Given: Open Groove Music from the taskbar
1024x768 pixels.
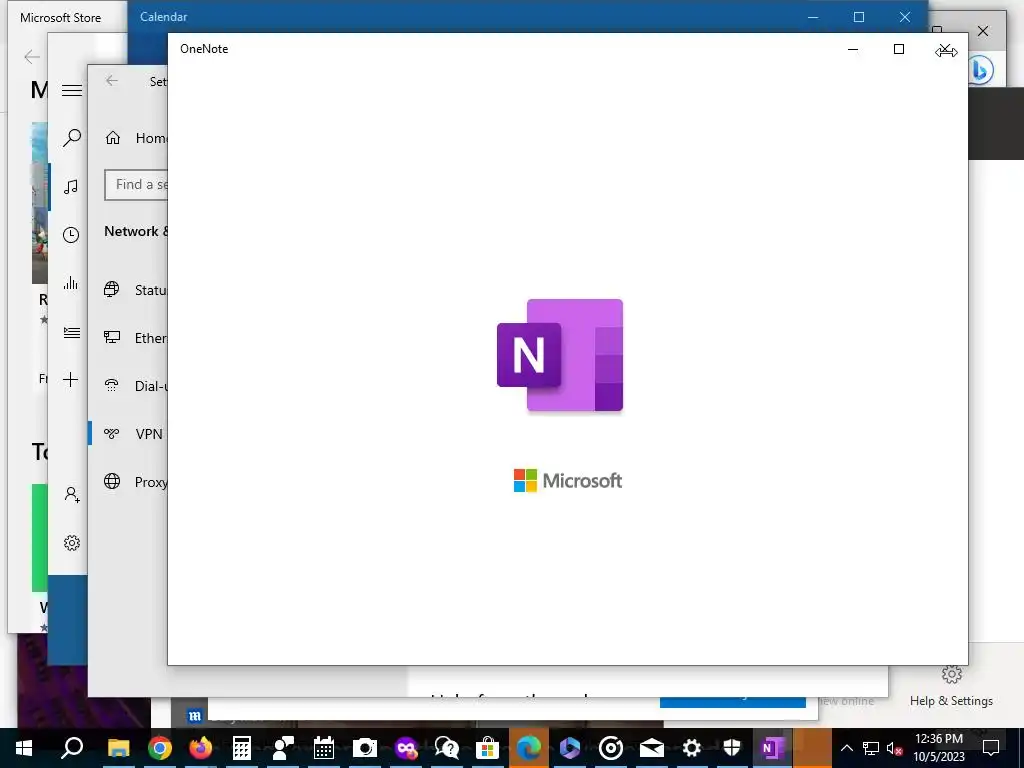Looking at the screenshot, I should click(x=611, y=748).
